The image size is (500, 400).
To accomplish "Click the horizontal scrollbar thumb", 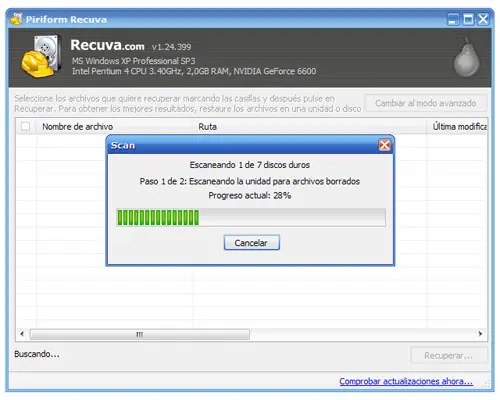I will 140,334.
